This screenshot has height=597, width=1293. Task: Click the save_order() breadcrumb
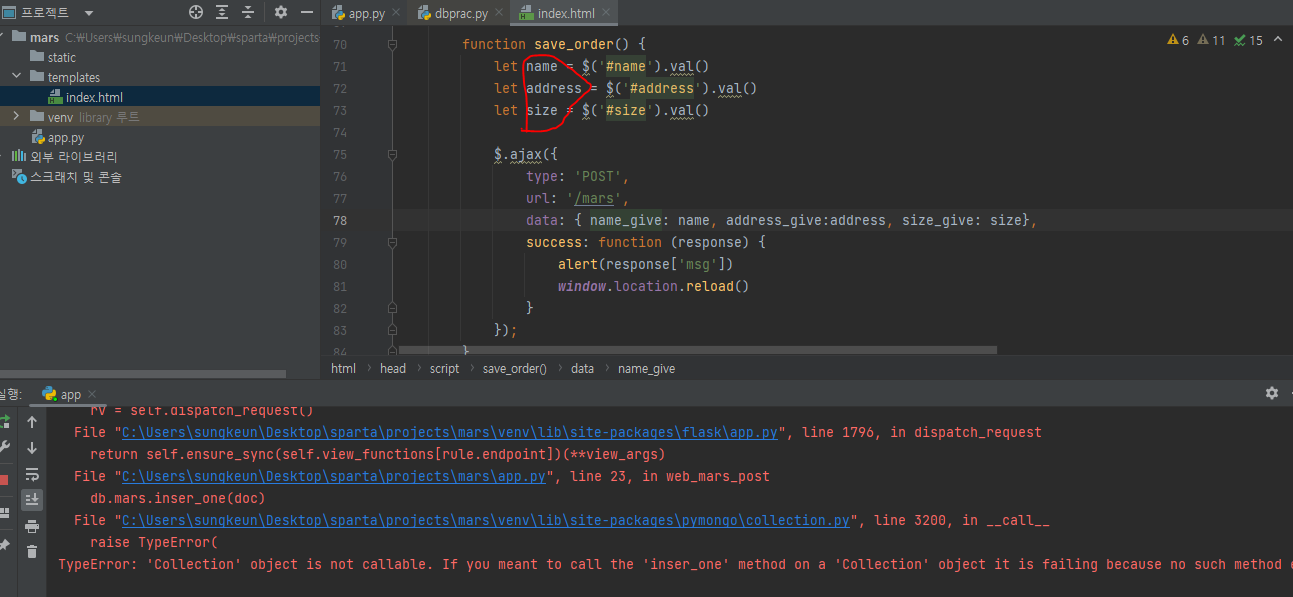[515, 369]
